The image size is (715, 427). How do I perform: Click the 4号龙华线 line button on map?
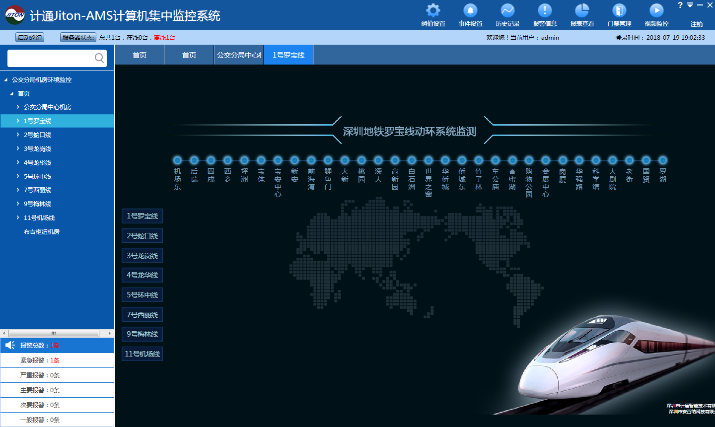pos(143,274)
